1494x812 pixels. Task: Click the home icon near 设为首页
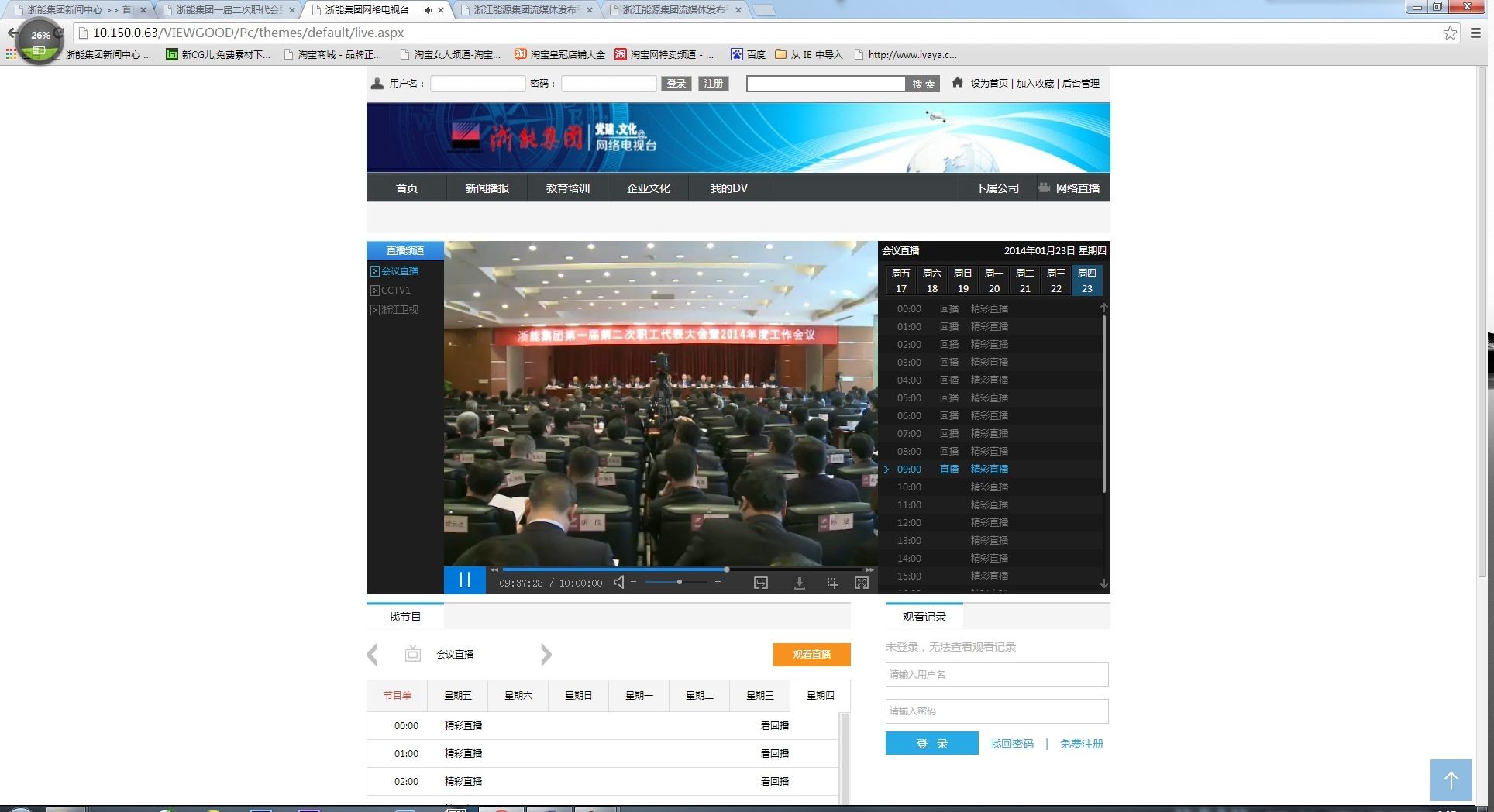[x=957, y=83]
